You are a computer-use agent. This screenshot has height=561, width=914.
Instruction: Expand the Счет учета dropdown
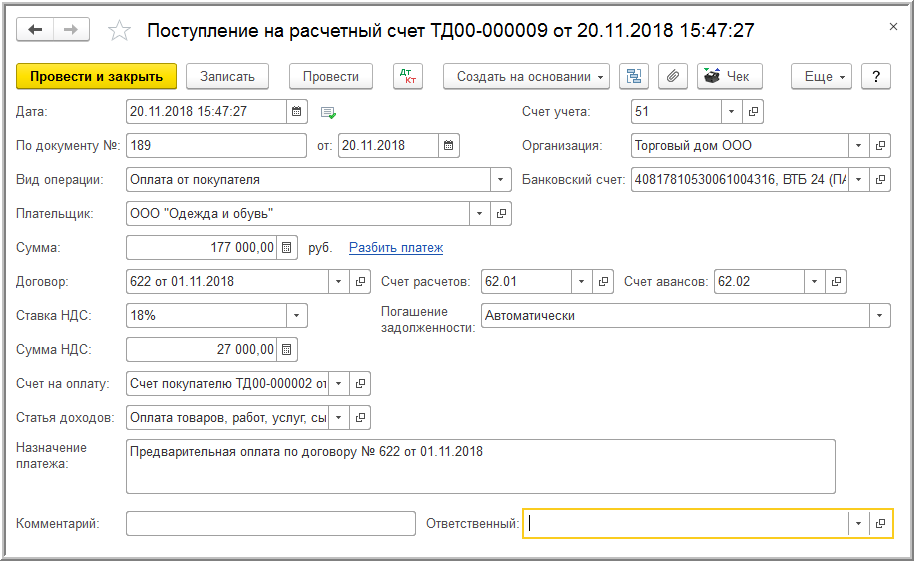(732, 111)
